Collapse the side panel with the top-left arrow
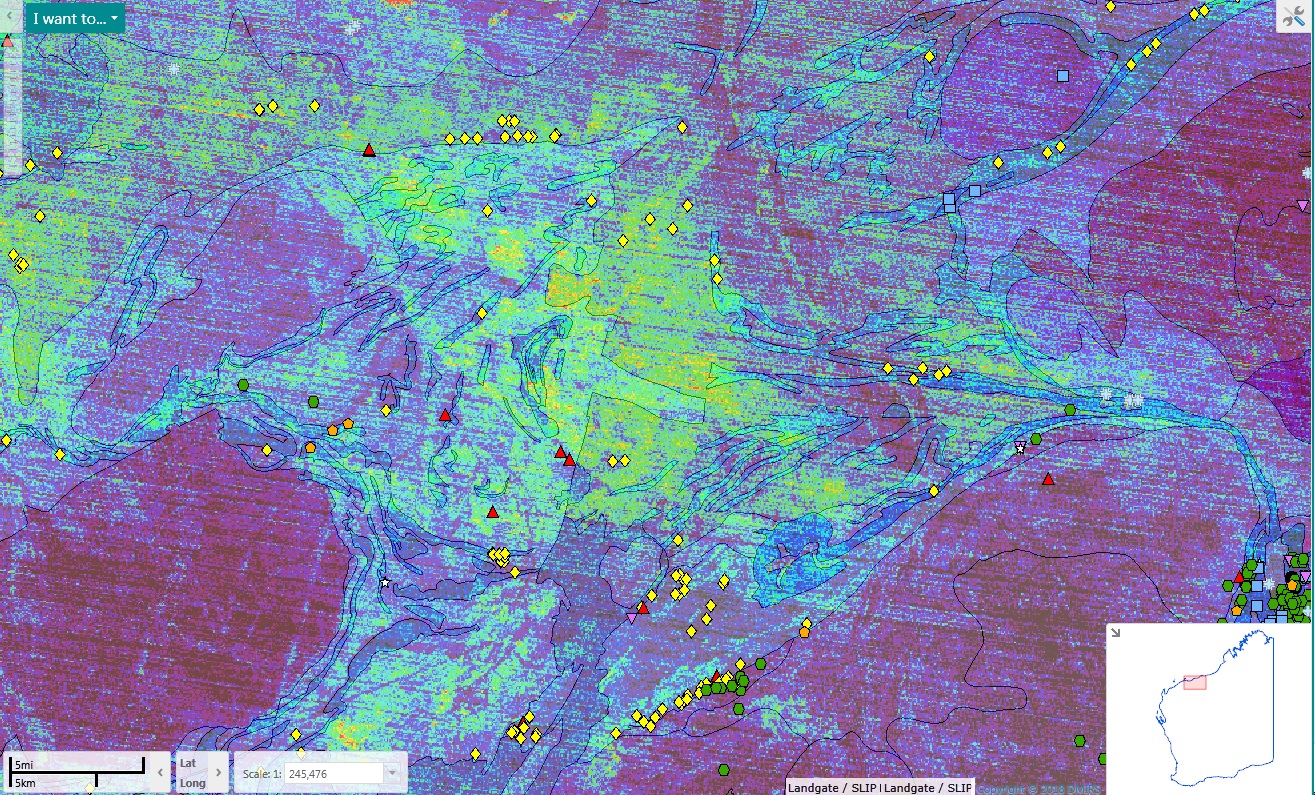Image resolution: width=1315 pixels, height=795 pixels. click(9, 18)
